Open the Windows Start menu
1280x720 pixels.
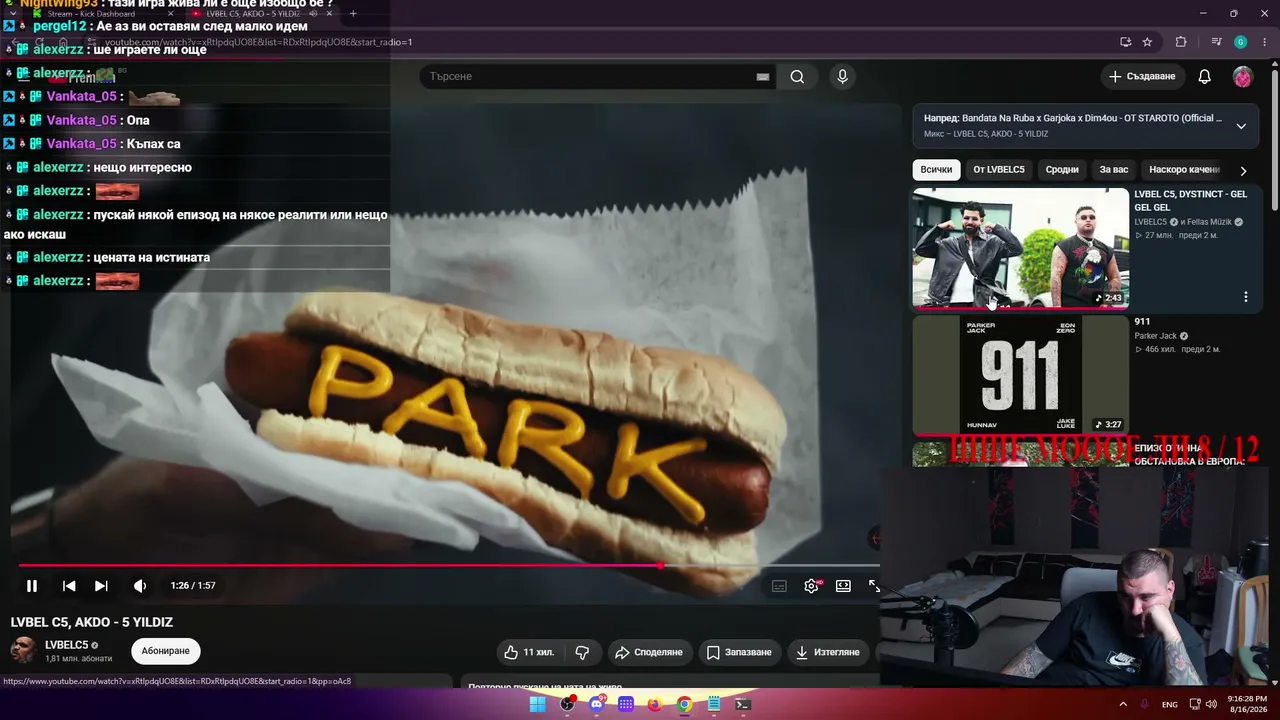point(537,704)
